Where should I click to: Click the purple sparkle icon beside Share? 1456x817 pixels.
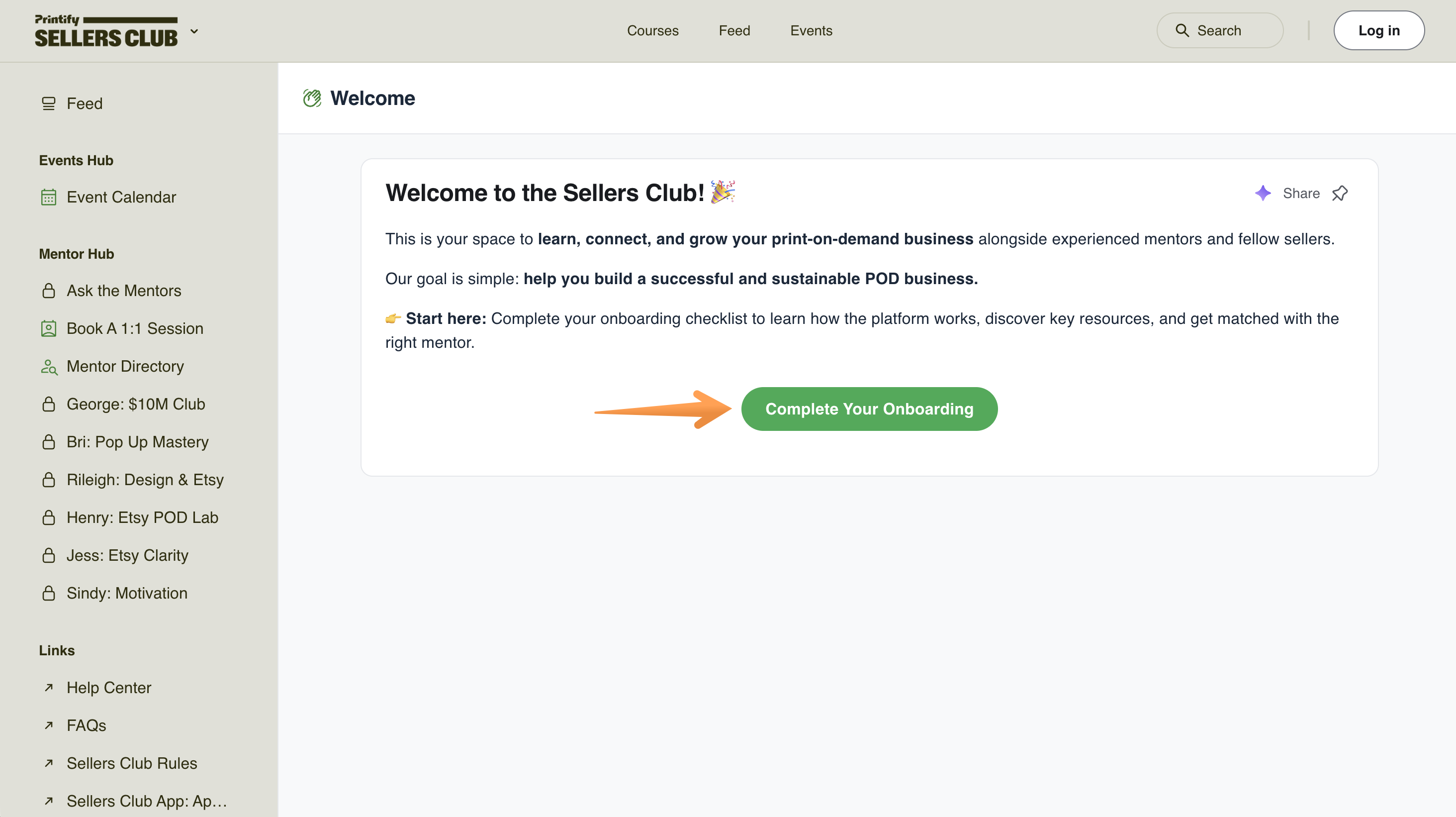[1263, 194]
